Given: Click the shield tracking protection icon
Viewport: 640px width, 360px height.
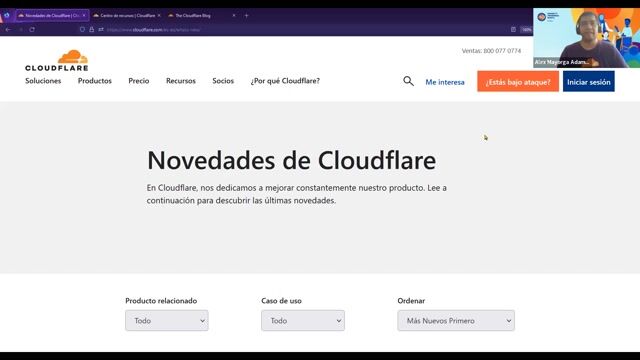Looking at the screenshot, I should pyautogui.click(x=82, y=29).
